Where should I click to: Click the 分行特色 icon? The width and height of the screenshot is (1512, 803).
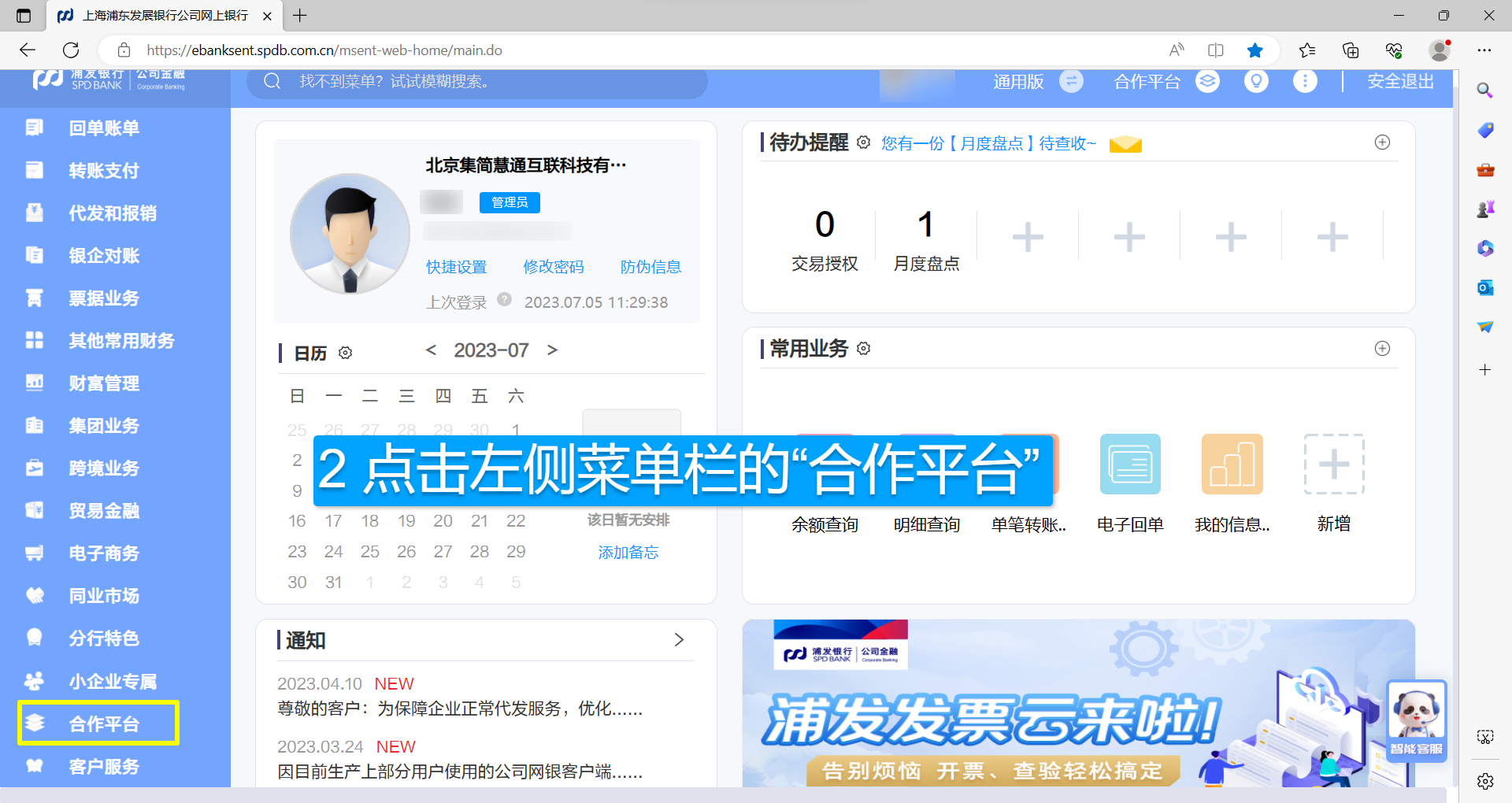tap(35, 638)
